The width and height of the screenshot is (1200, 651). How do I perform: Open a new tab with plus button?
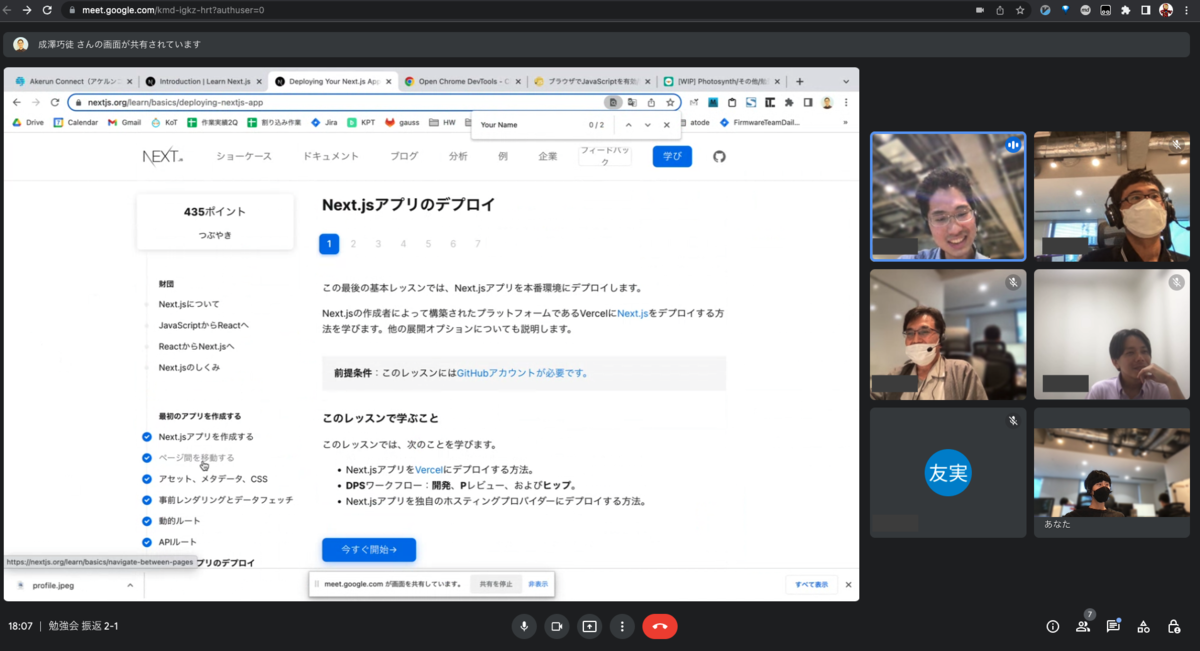799,81
